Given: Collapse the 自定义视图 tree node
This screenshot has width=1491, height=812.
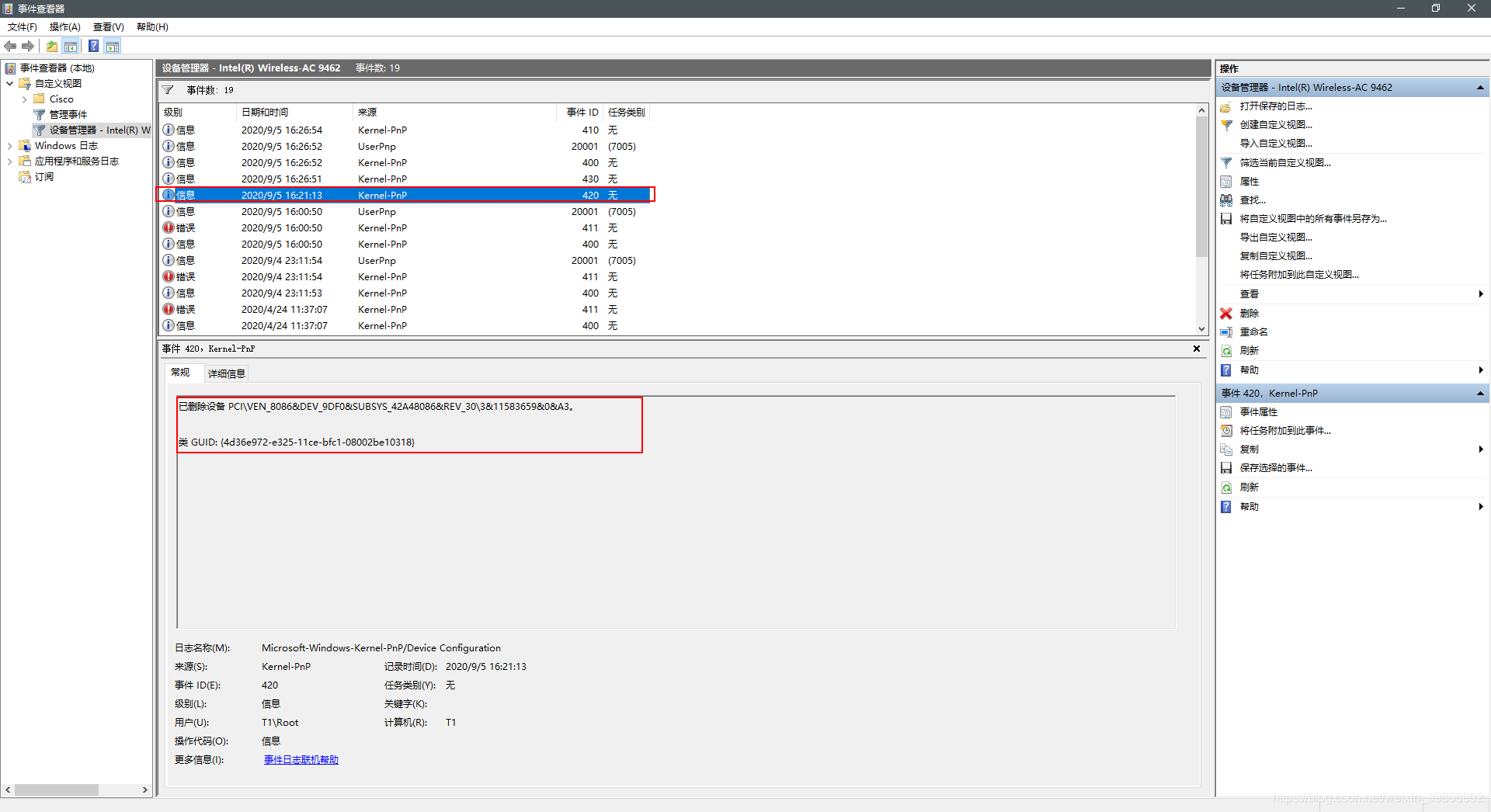Looking at the screenshot, I should (x=9, y=84).
